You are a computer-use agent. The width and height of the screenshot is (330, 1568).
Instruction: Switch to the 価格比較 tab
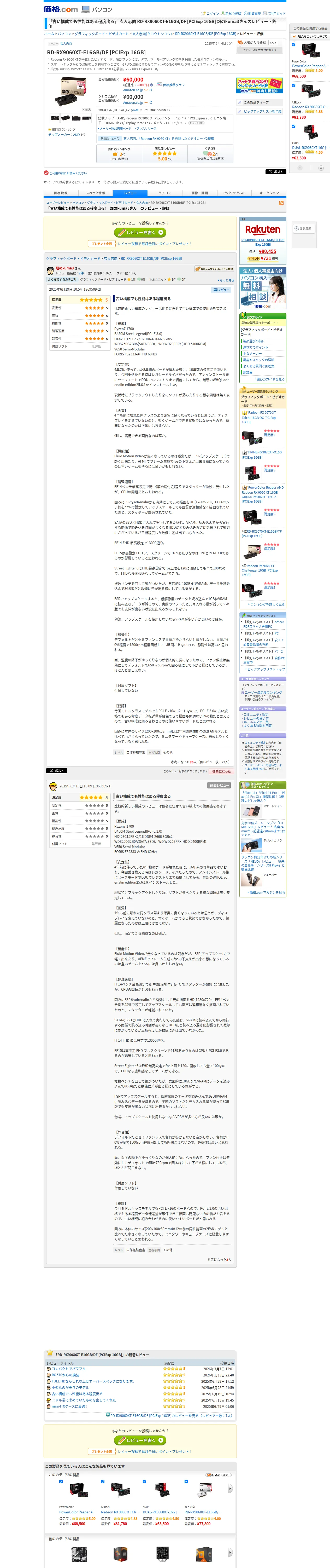click(x=61, y=193)
